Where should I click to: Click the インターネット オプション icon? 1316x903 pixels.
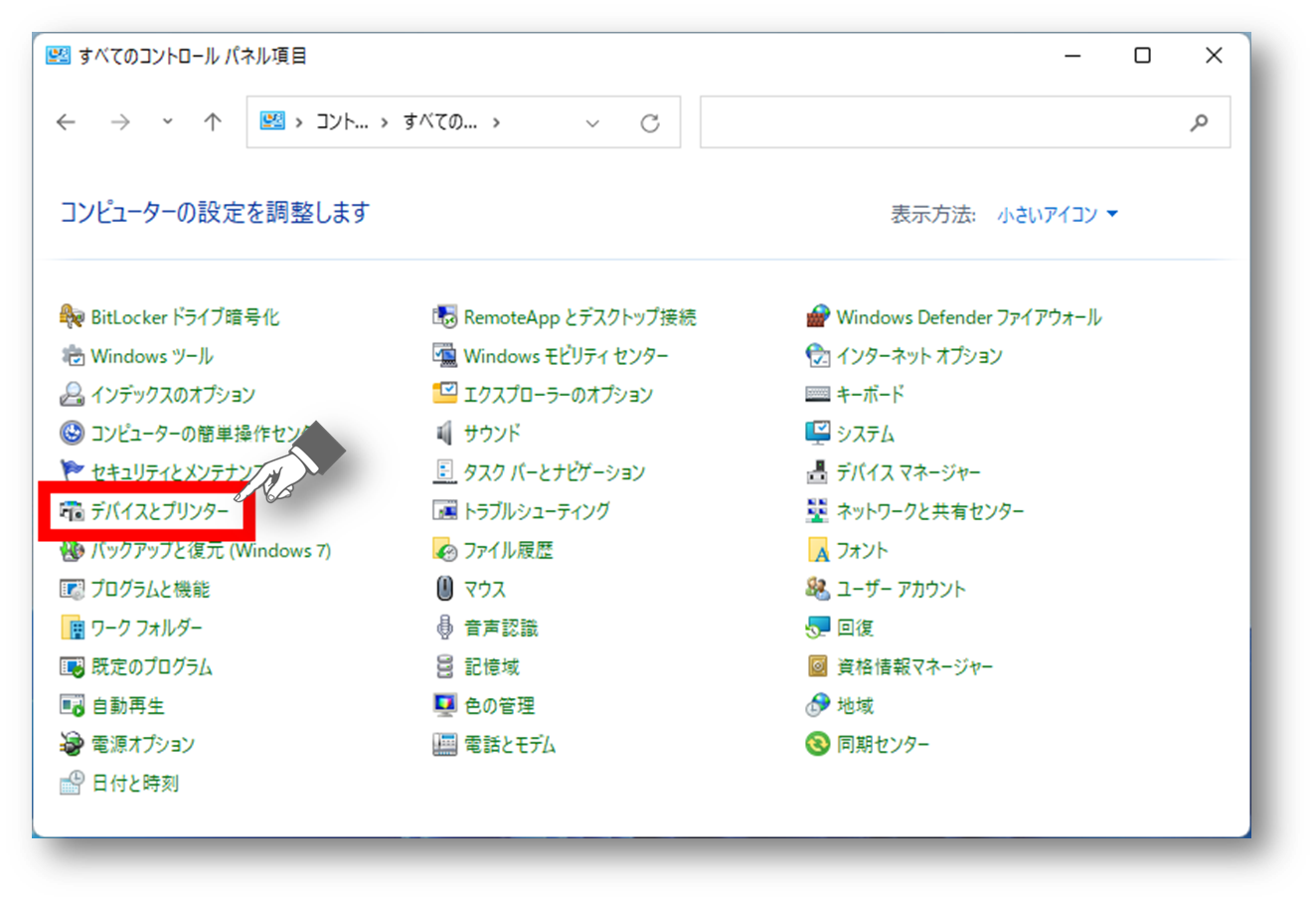[x=817, y=356]
